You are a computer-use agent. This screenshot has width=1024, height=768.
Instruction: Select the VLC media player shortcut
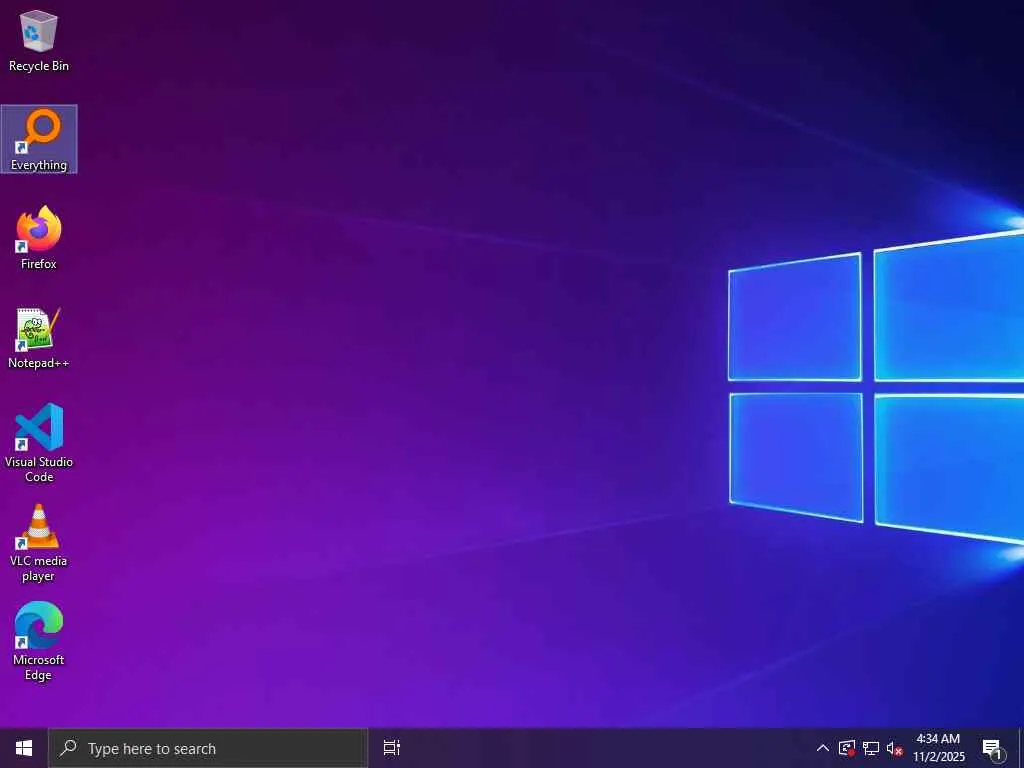pos(39,543)
